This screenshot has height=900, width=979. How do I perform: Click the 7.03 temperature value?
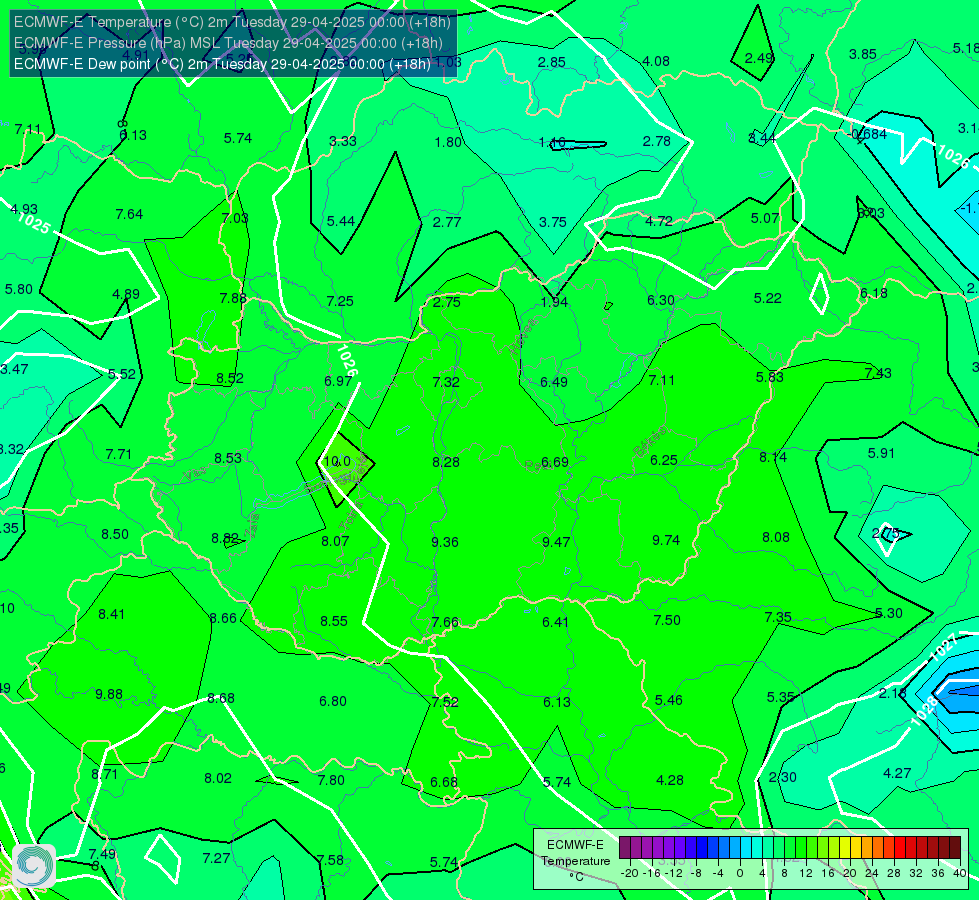[235, 218]
